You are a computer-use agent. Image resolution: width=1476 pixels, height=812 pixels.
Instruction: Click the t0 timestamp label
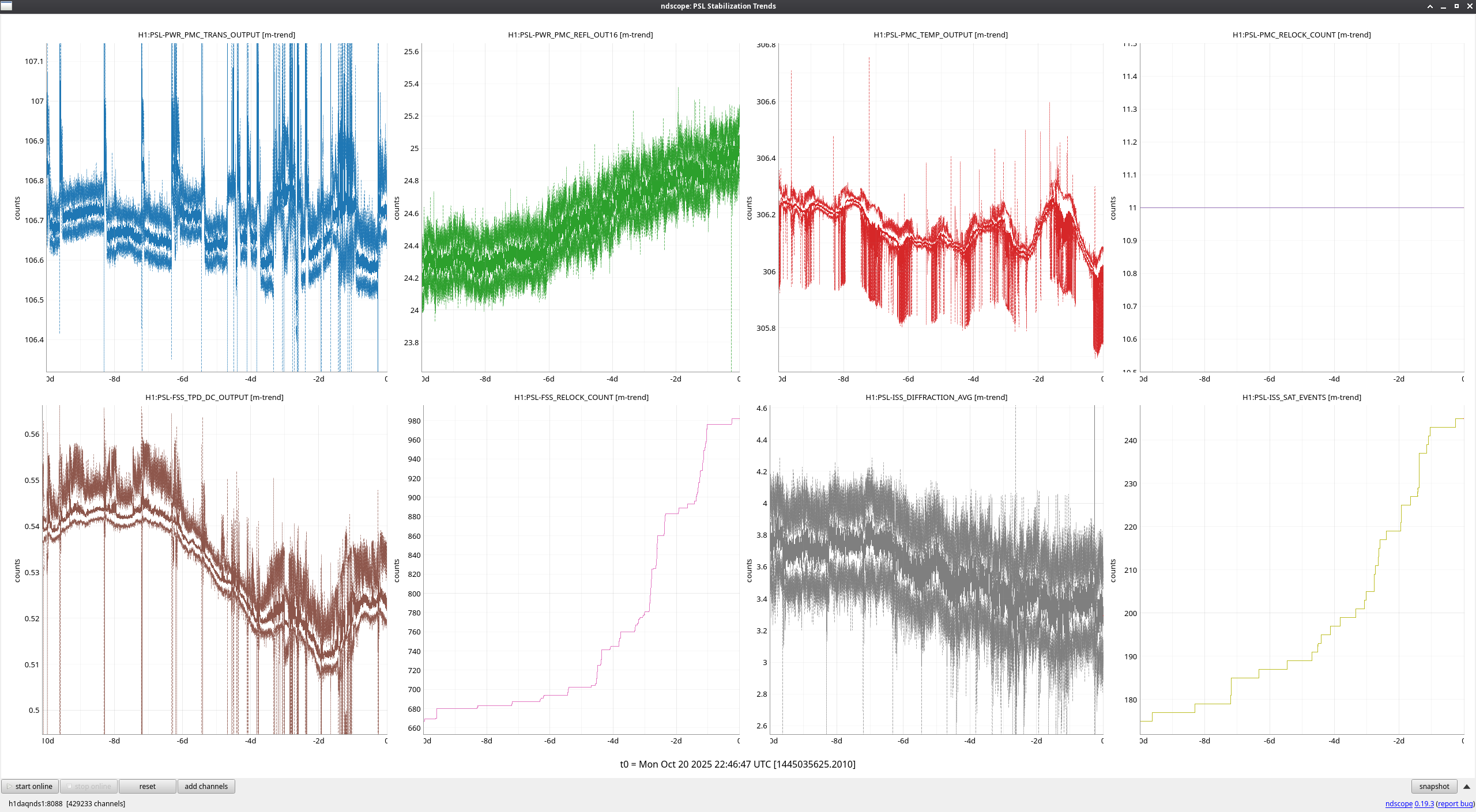tap(737, 764)
